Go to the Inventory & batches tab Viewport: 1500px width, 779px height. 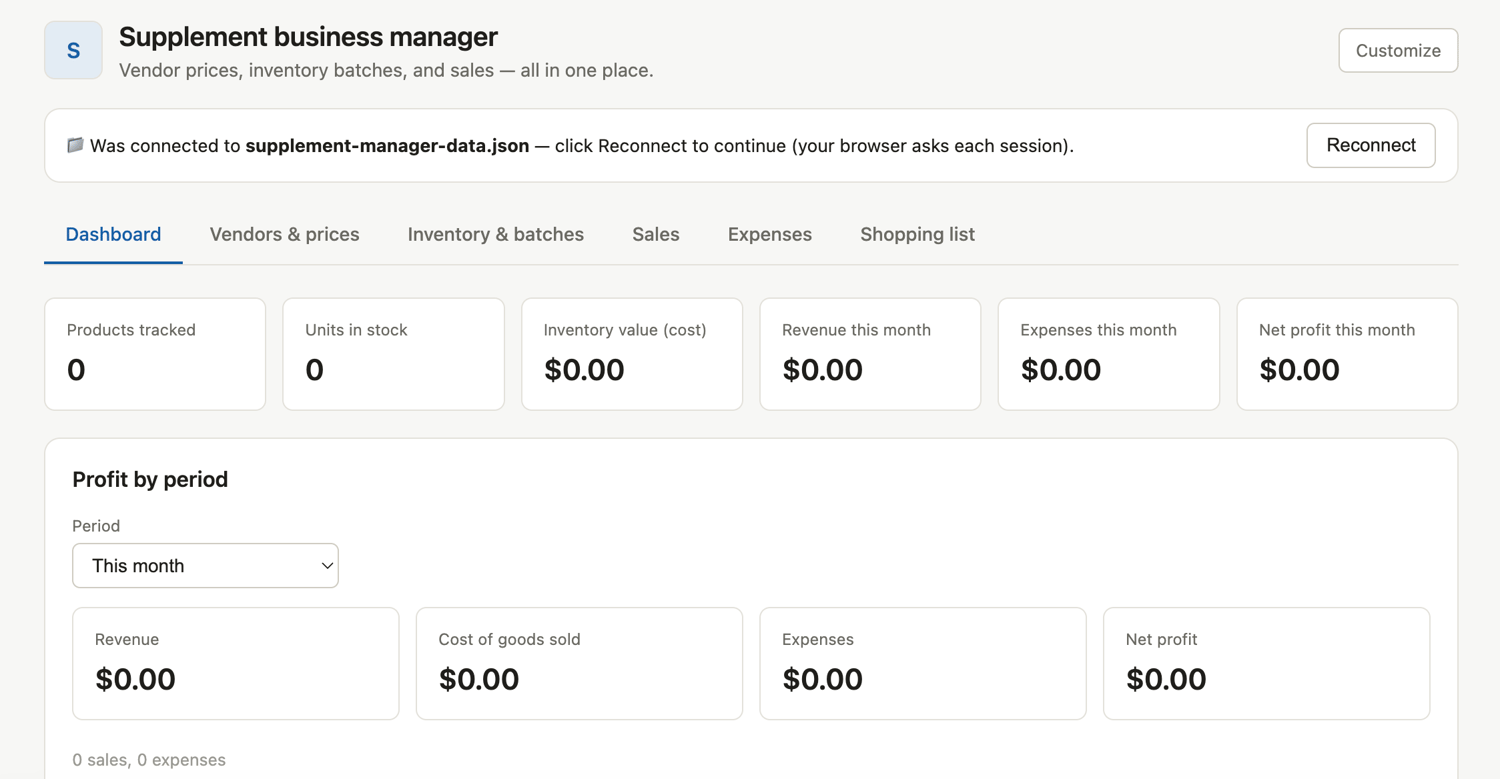[x=496, y=234]
